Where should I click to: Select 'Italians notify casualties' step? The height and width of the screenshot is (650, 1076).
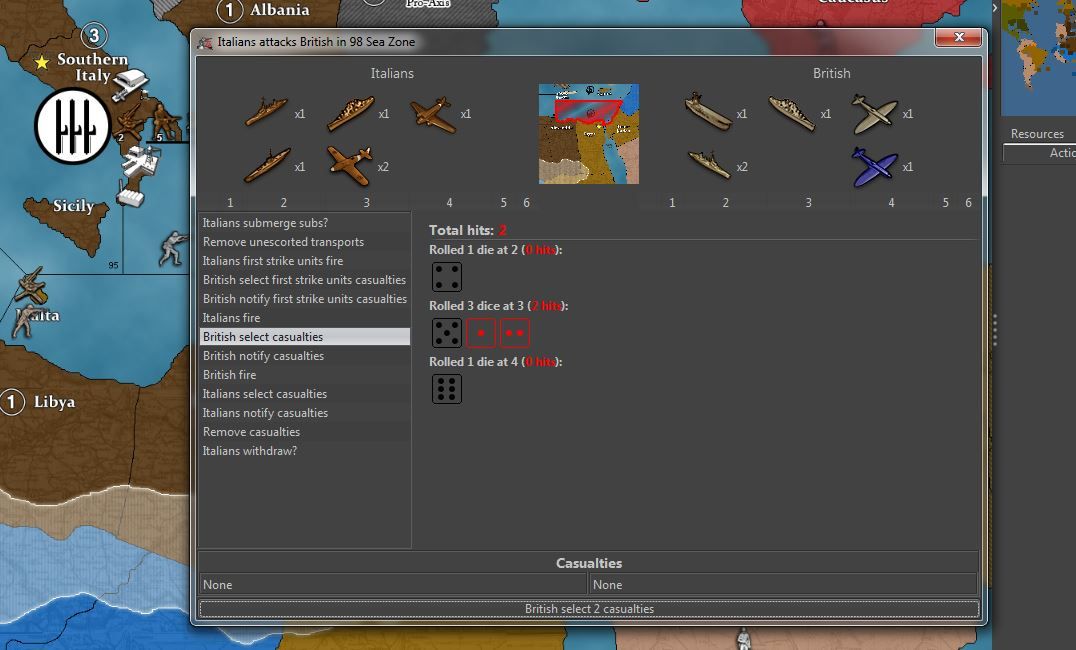pos(305,413)
